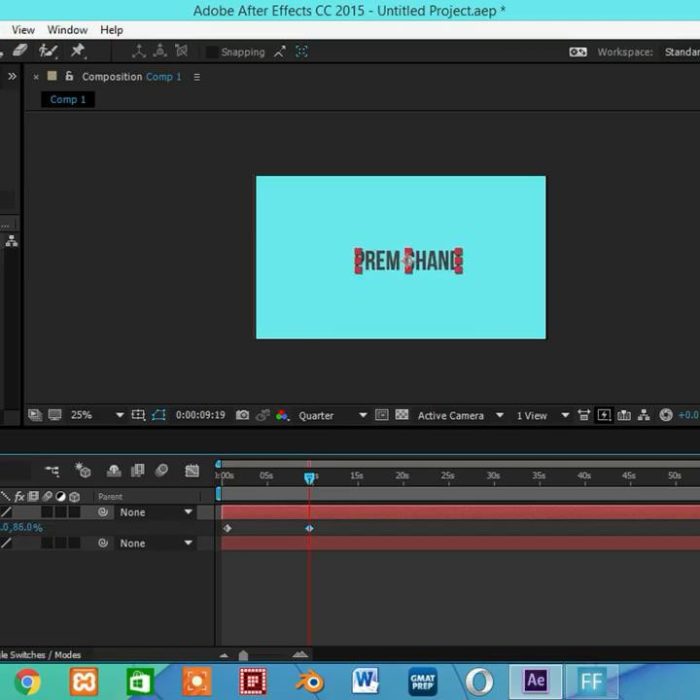Enable the Snapping checkbox
This screenshot has width=700, height=700.
pyautogui.click(x=212, y=52)
